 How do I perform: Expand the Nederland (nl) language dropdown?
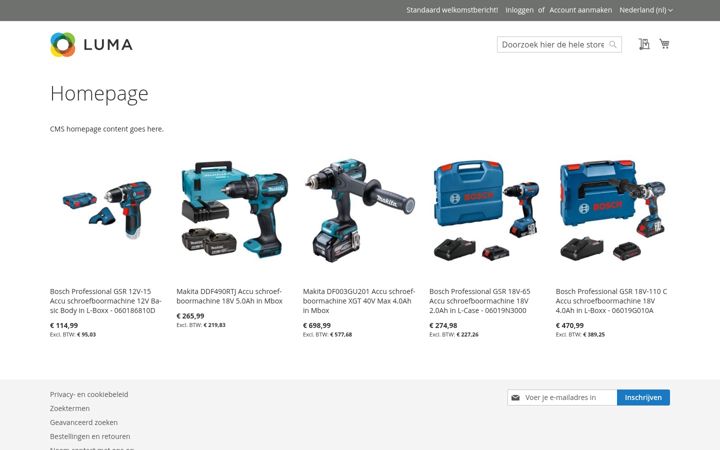point(646,10)
